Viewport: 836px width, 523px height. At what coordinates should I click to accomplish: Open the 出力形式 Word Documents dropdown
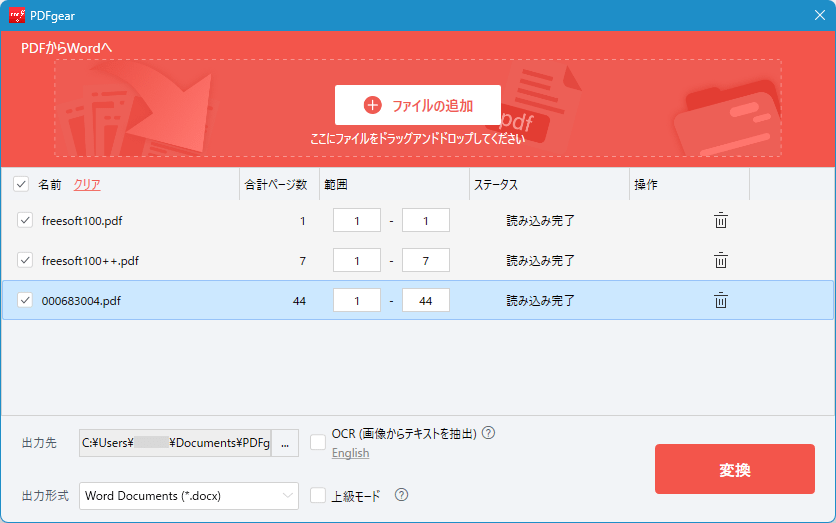point(189,496)
